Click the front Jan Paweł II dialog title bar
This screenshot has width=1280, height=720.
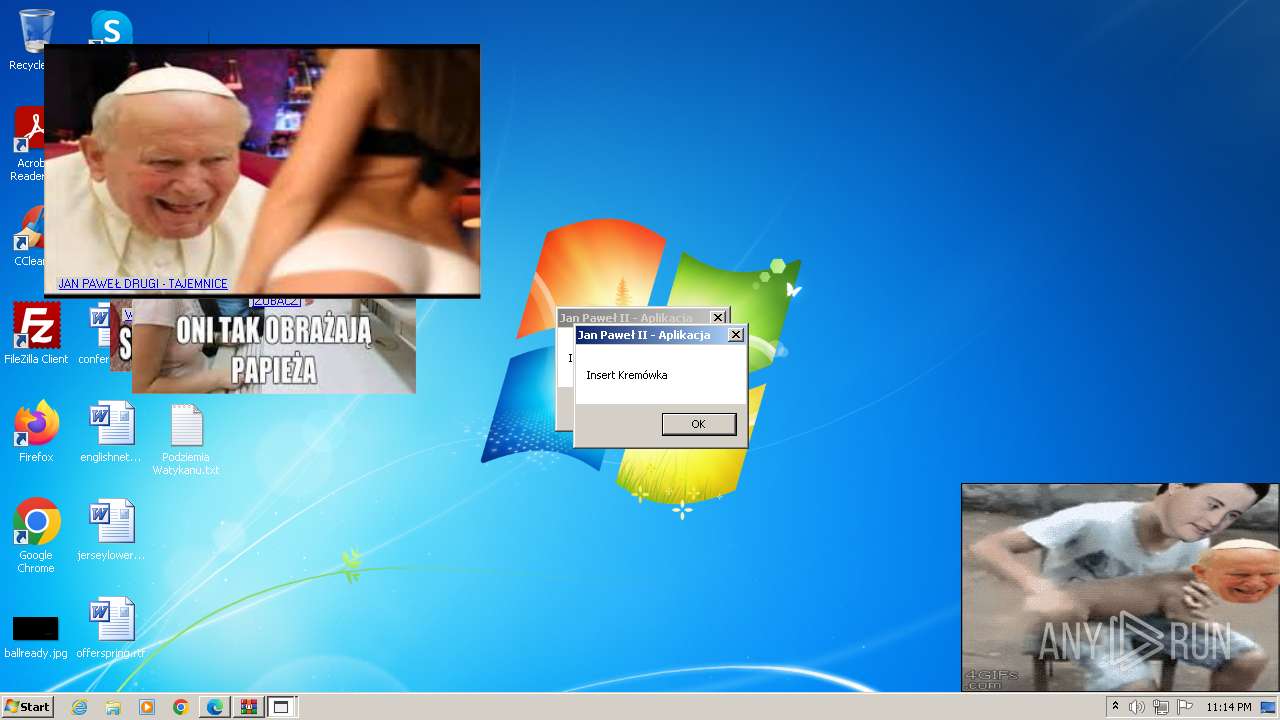(x=650, y=335)
